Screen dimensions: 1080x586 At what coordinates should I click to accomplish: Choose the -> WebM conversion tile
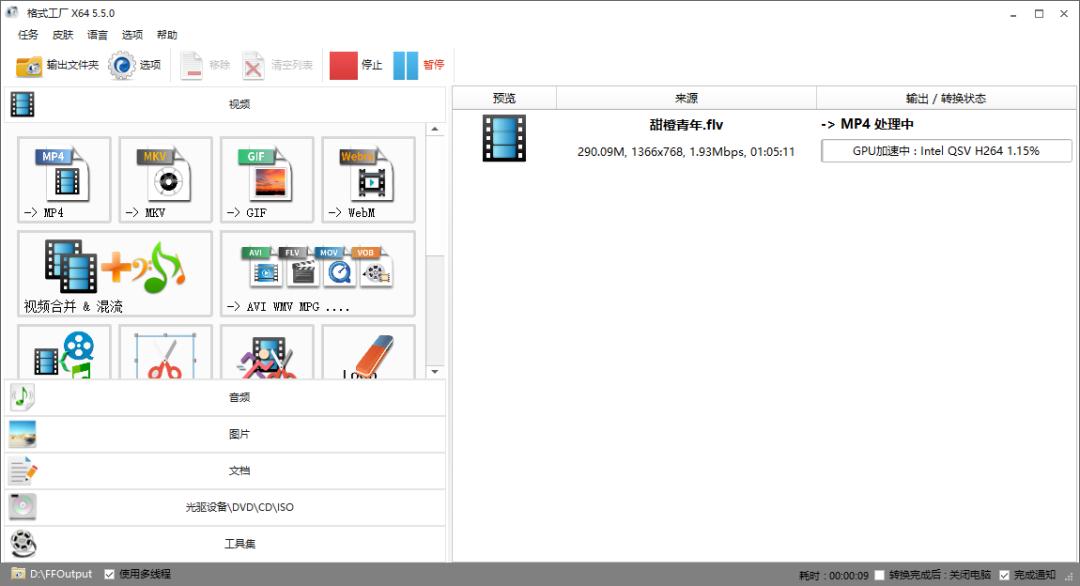pyautogui.click(x=368, y=180)
